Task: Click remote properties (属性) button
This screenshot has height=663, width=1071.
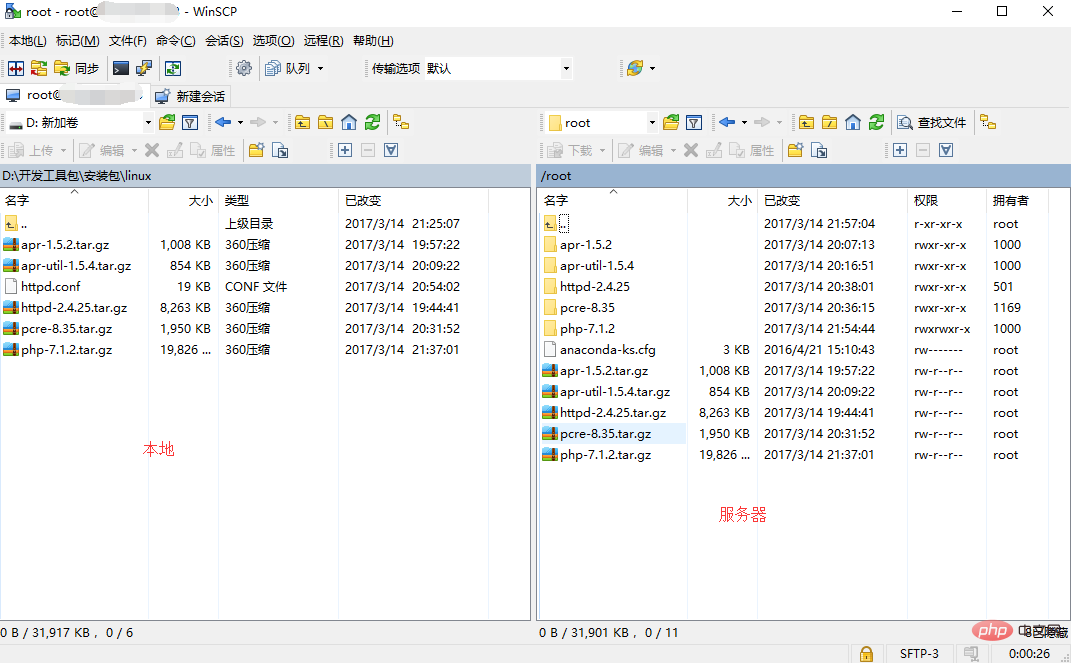Action: click(751, 150)
